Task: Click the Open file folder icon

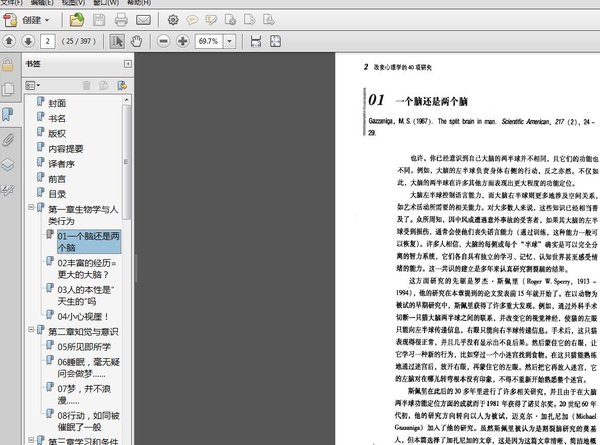Action: click(77, 19)
